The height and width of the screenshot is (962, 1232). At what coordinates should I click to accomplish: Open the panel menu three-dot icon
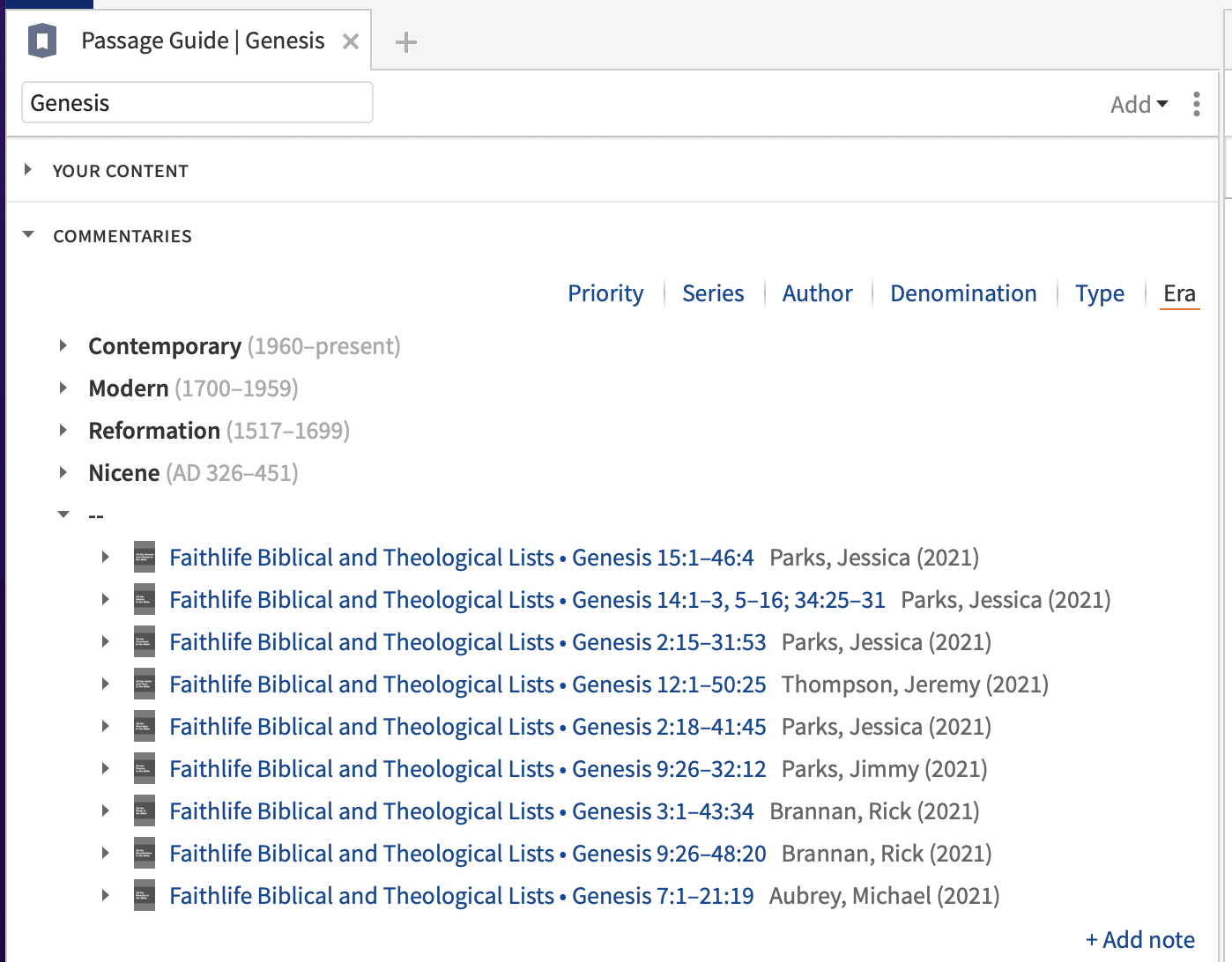tap(1196, 104)
